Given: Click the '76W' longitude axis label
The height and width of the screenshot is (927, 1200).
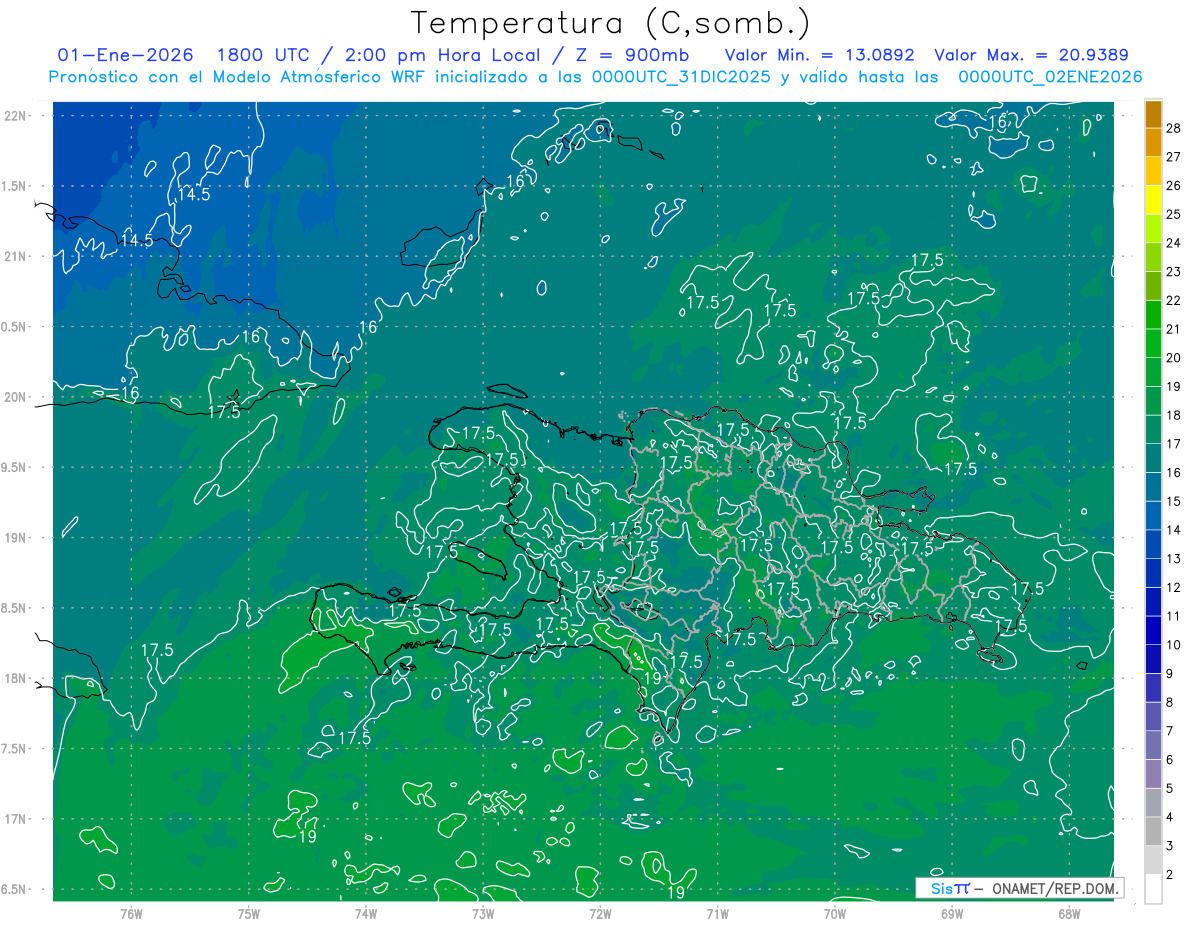Looking at the screenshot, I should [131, 914].
